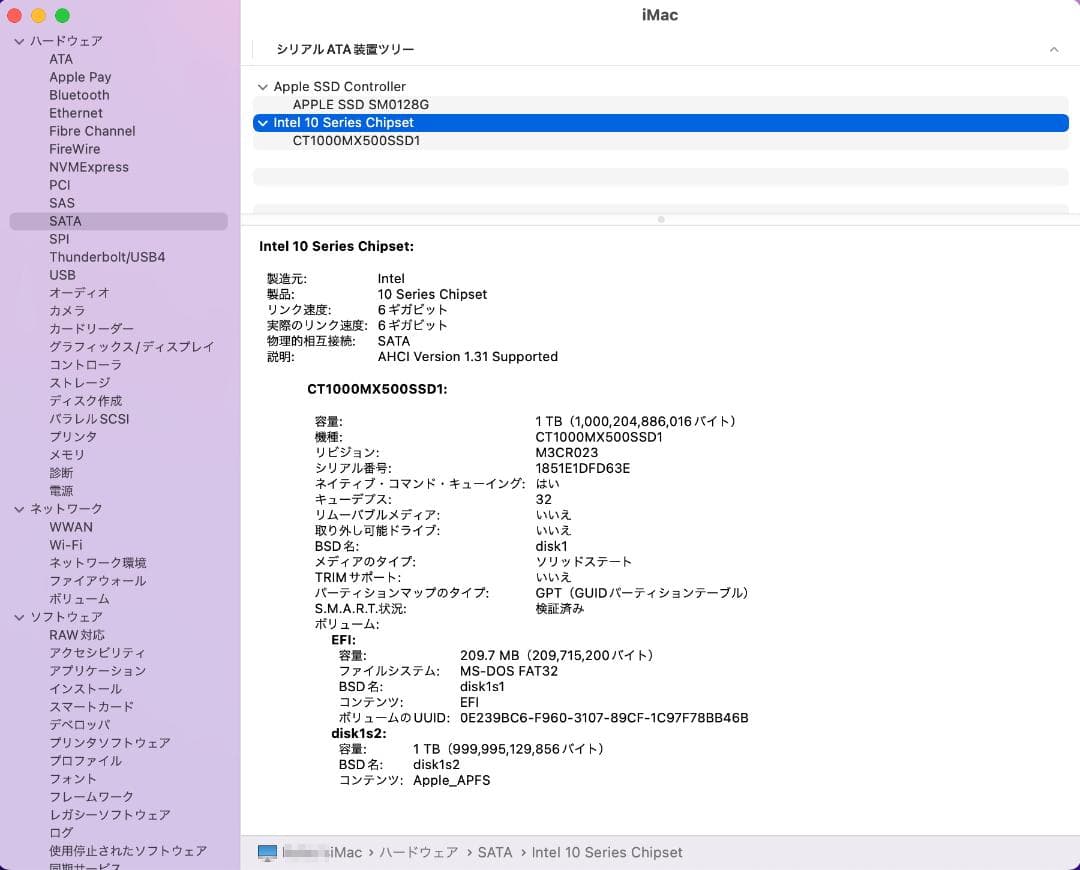Click Intel 10 Series Chipset in path bar
Screen dimensions: 1080x870
608,853
